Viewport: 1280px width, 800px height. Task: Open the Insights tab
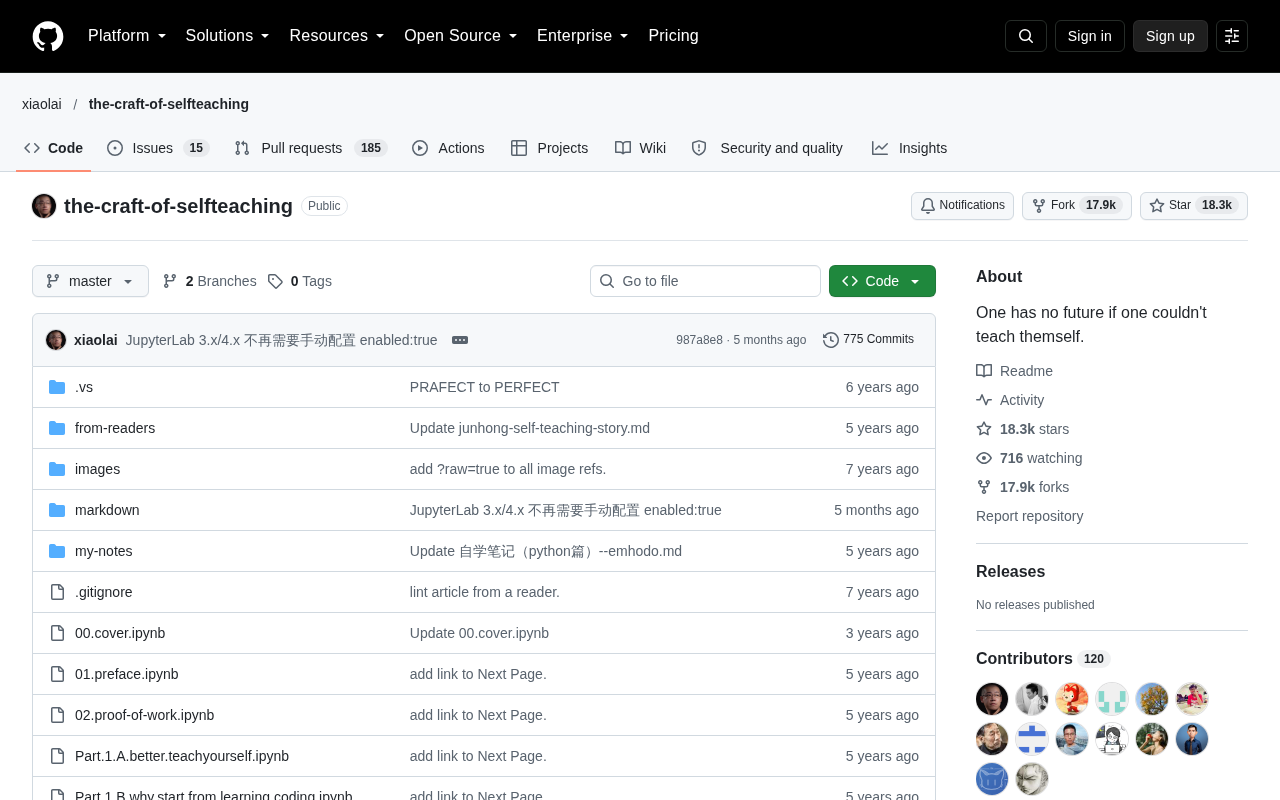(x=909, y=148)
